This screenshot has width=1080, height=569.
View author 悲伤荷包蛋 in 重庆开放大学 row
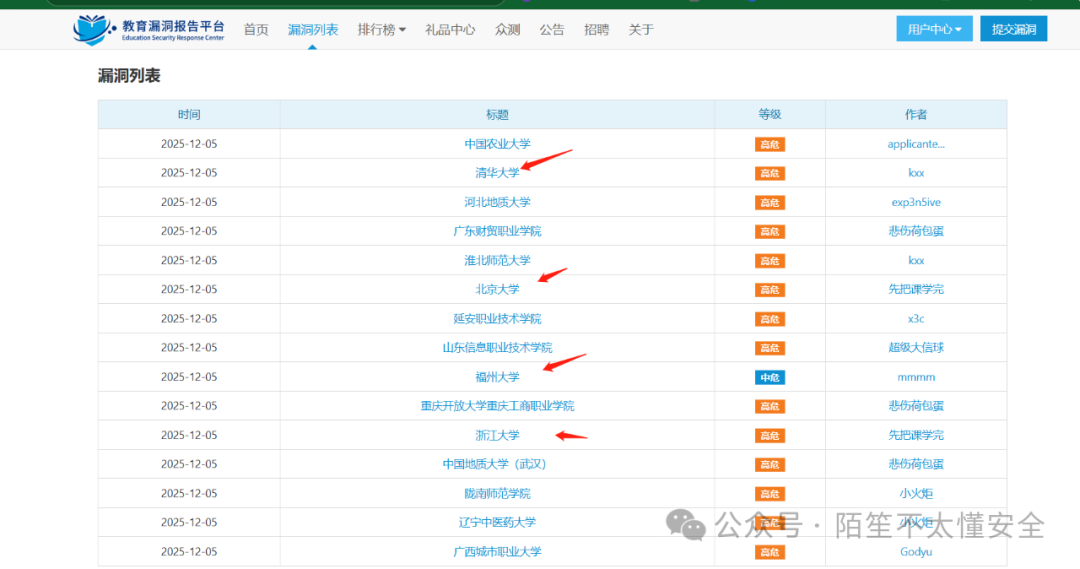916,406
